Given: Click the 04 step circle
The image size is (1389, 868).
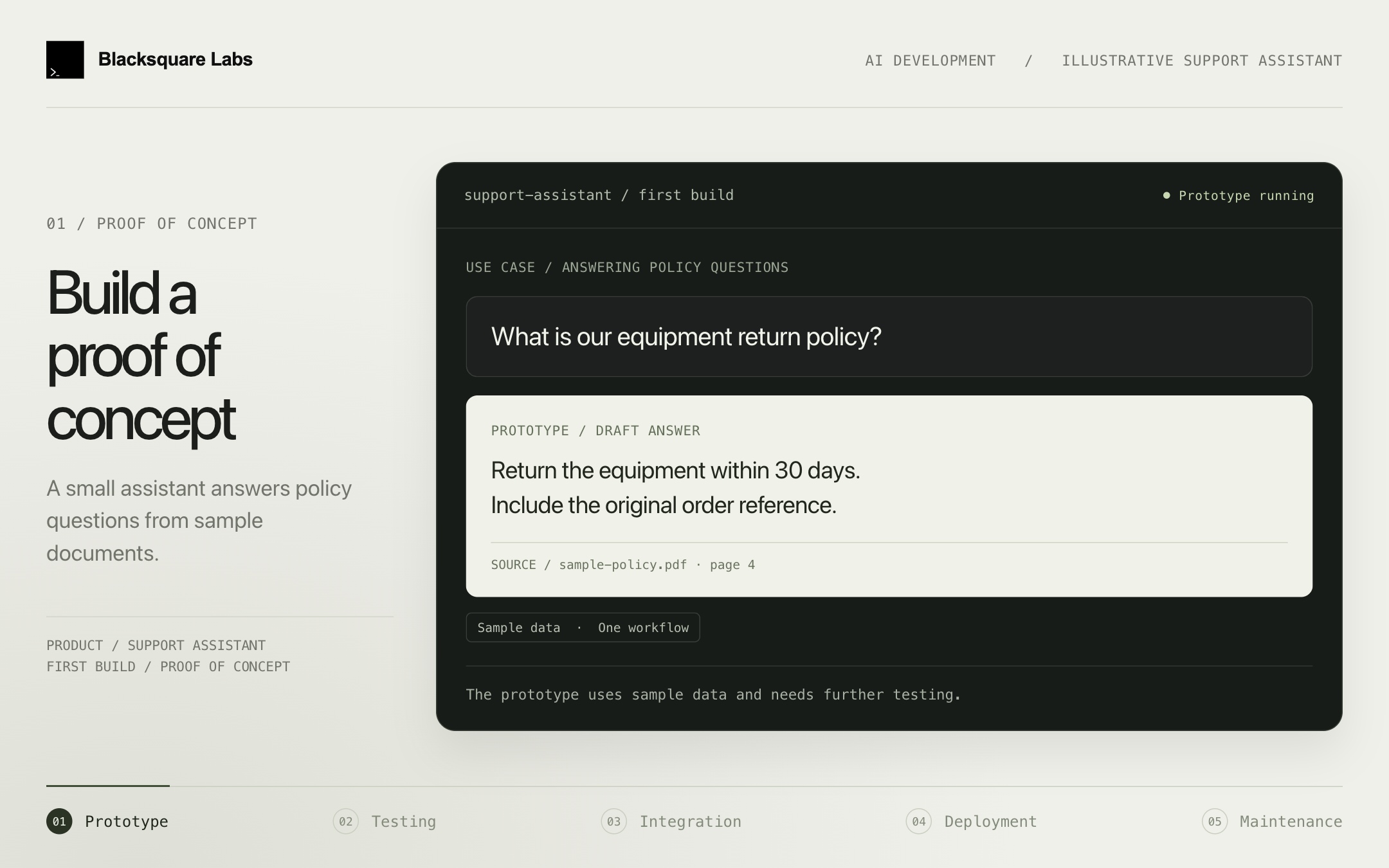Looking at the screenshot, I should click(919, 822).
